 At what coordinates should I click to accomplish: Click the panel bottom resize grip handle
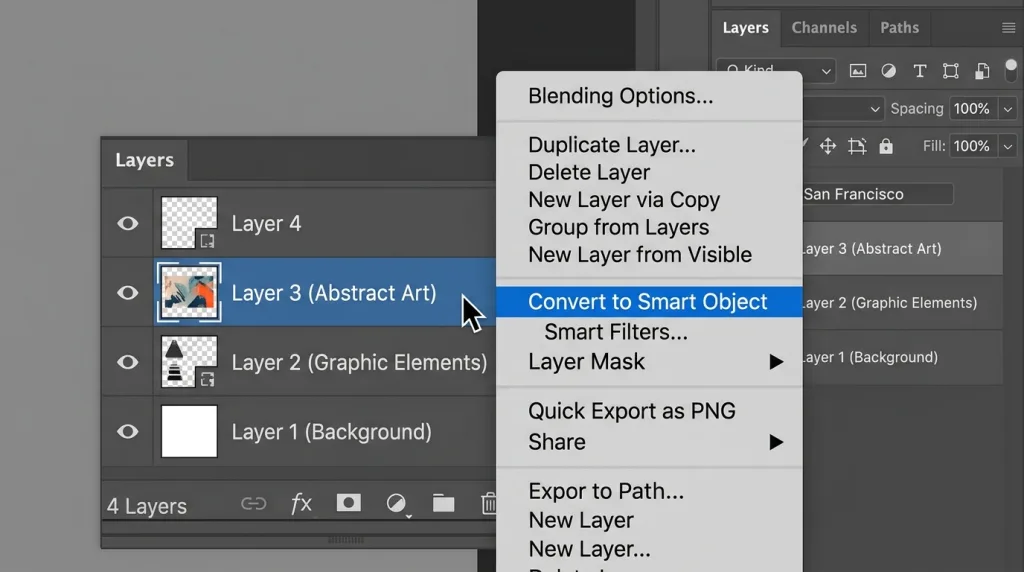click(x=345, y=540)
